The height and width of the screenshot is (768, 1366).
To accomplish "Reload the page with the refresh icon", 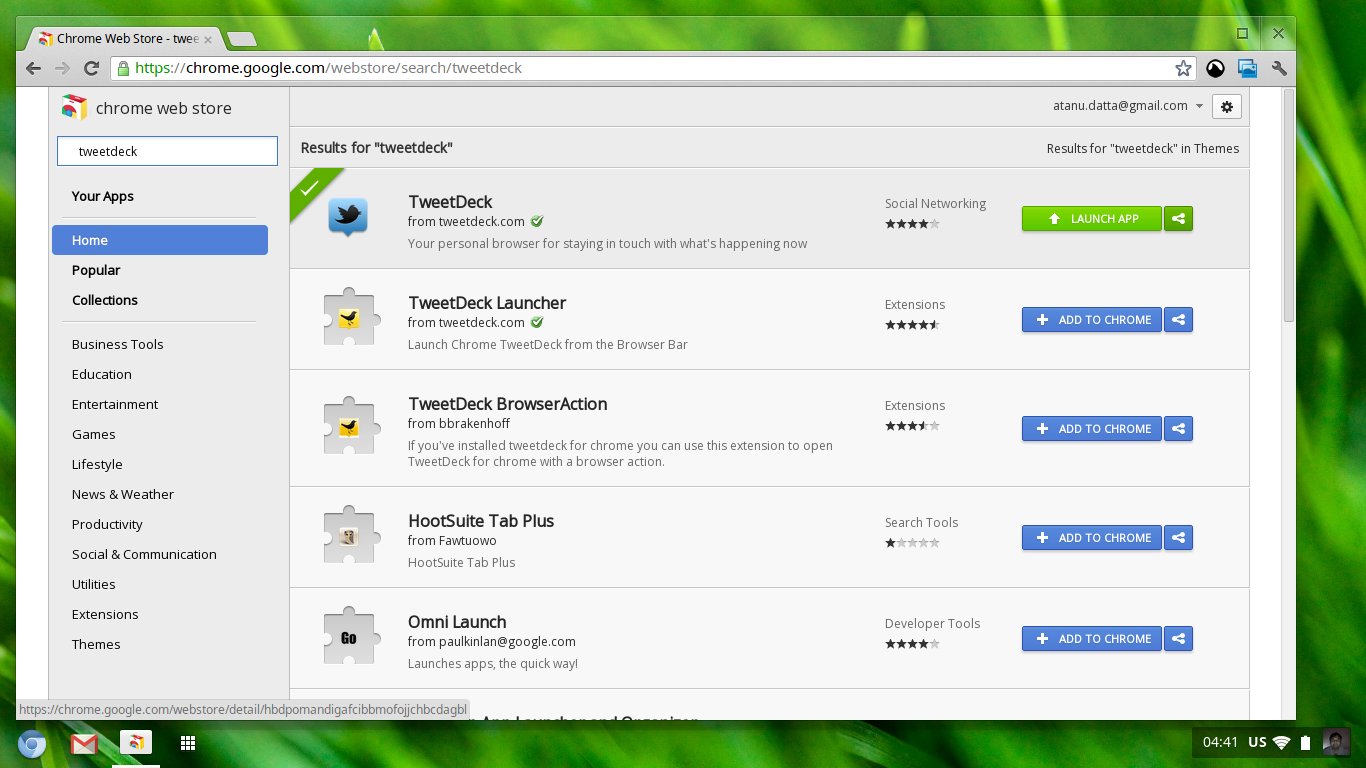I will click(91, 68).
